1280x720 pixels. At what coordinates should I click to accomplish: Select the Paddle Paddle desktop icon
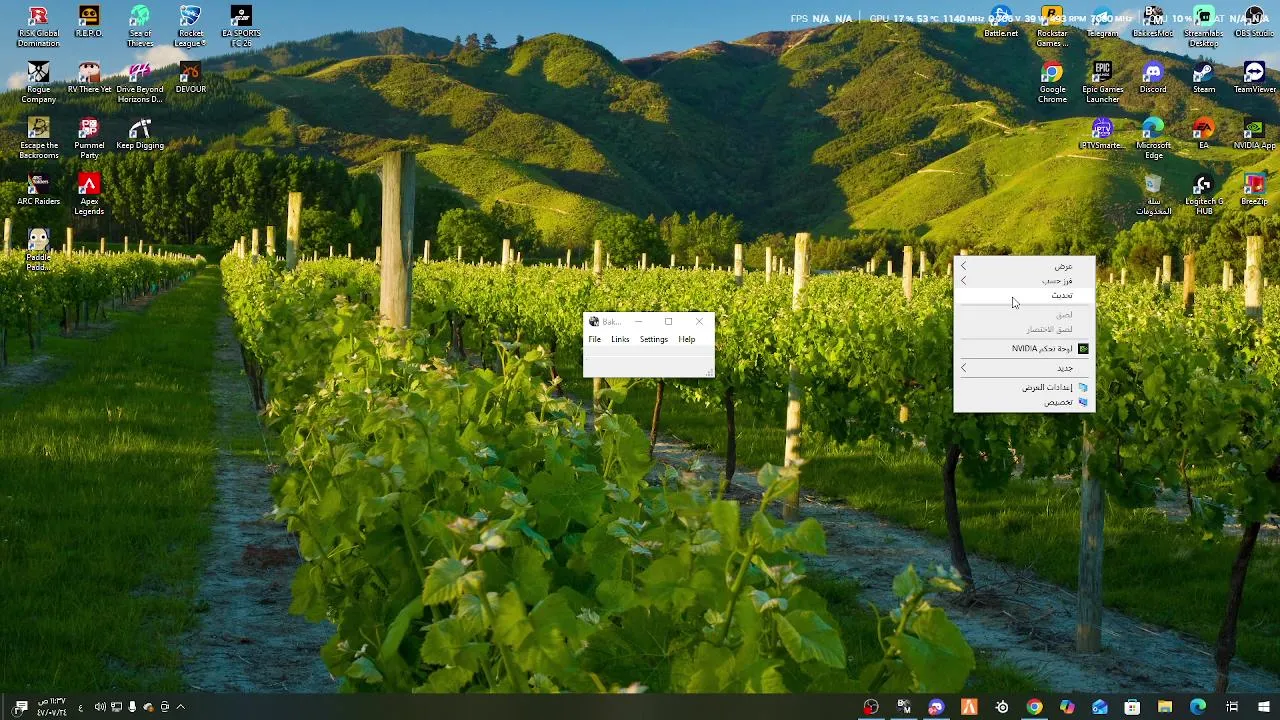tap(38, 251)
